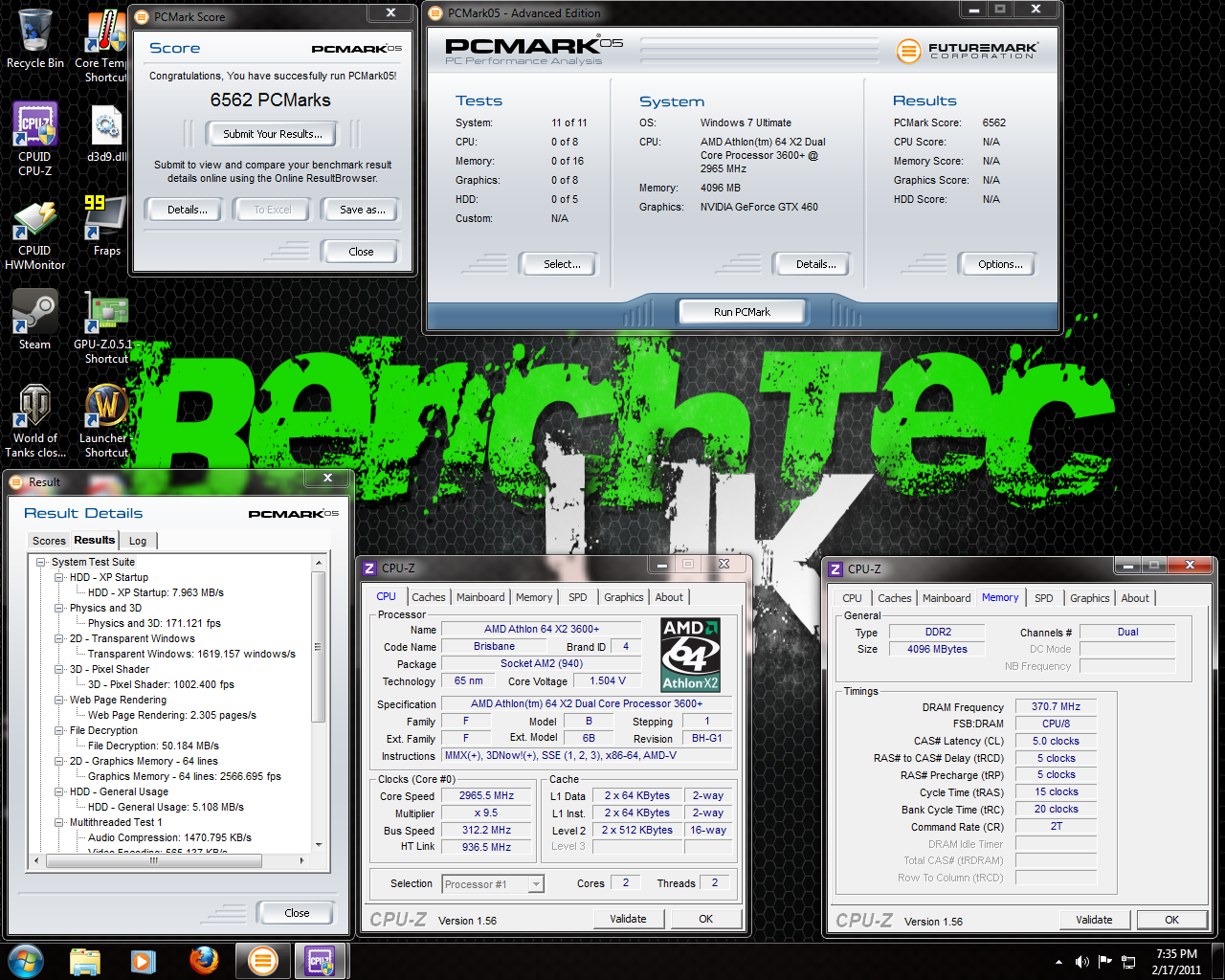Select 'Audio Compression: 1470.795 KB/s' row
This screenshot has height=980, width=1225.
coord(169,837)
